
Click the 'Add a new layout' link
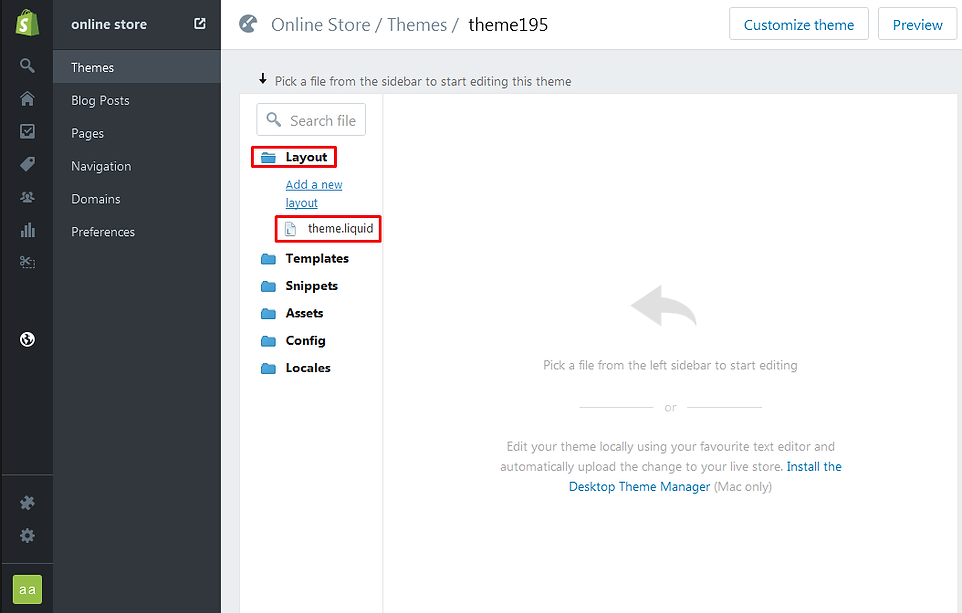[x=314, y=193]
